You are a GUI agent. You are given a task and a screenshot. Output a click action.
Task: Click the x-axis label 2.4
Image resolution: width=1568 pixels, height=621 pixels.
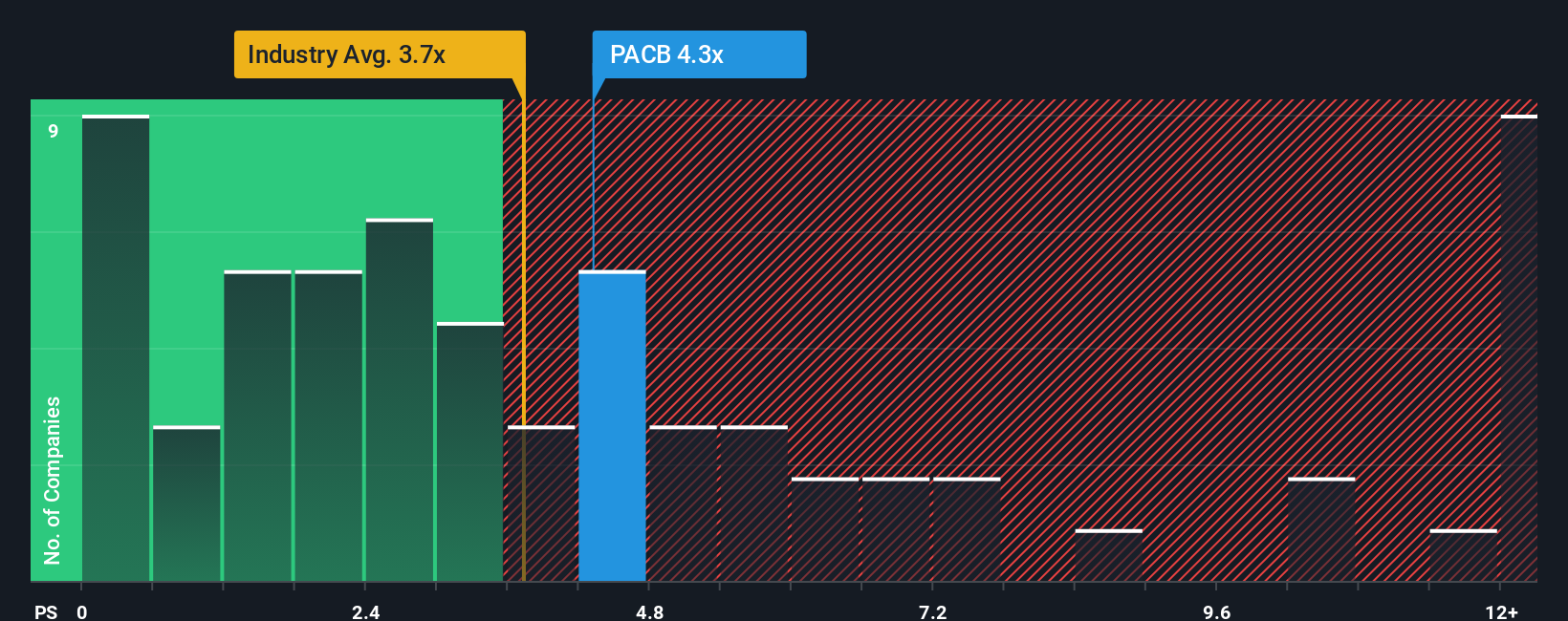tap(365, 611)
